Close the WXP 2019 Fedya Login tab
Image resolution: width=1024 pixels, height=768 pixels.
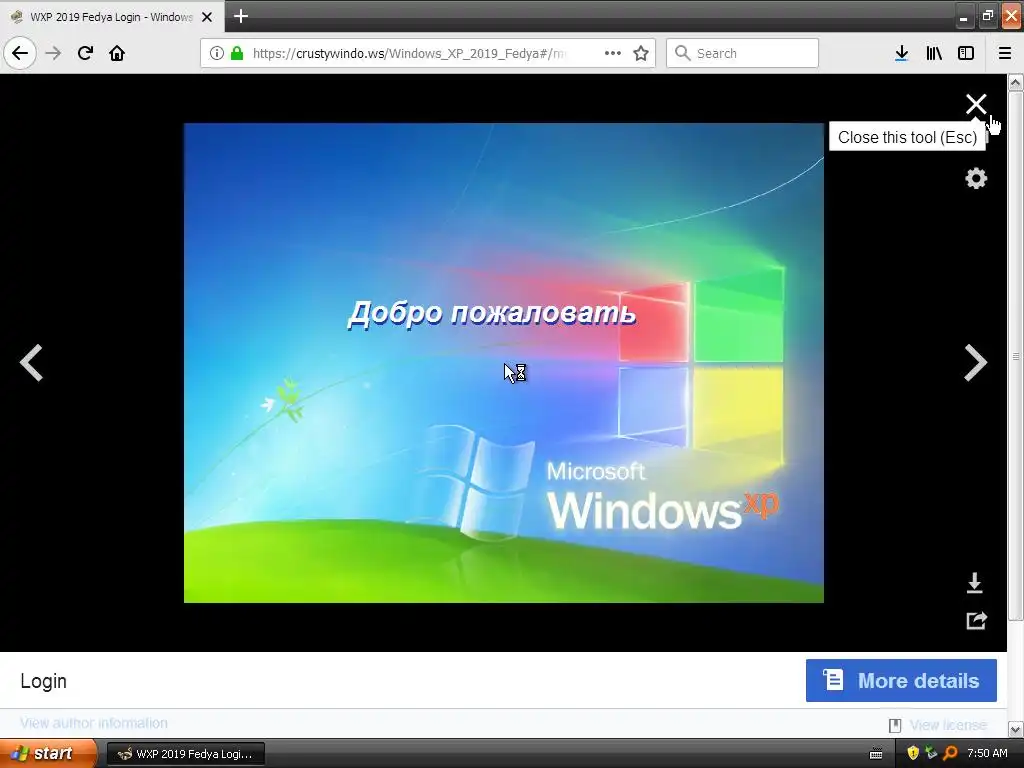tap(207, 17)
